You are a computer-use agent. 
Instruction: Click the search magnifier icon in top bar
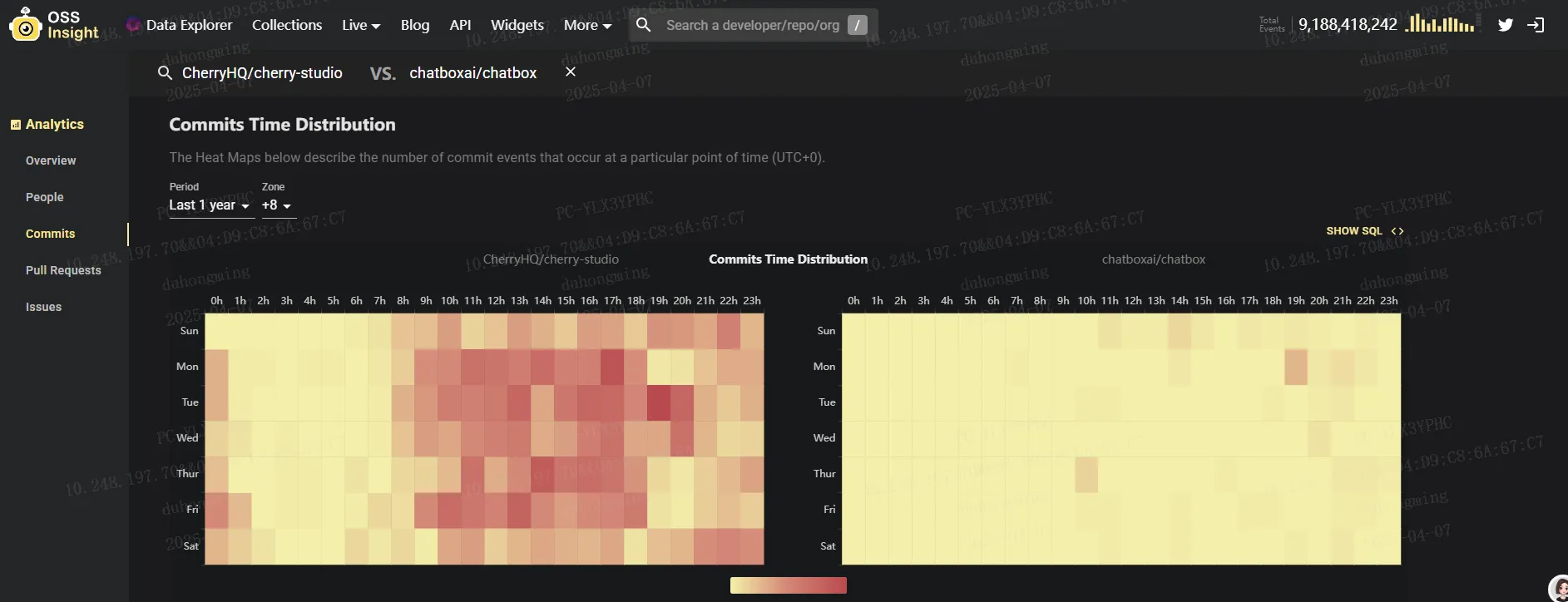643,25
